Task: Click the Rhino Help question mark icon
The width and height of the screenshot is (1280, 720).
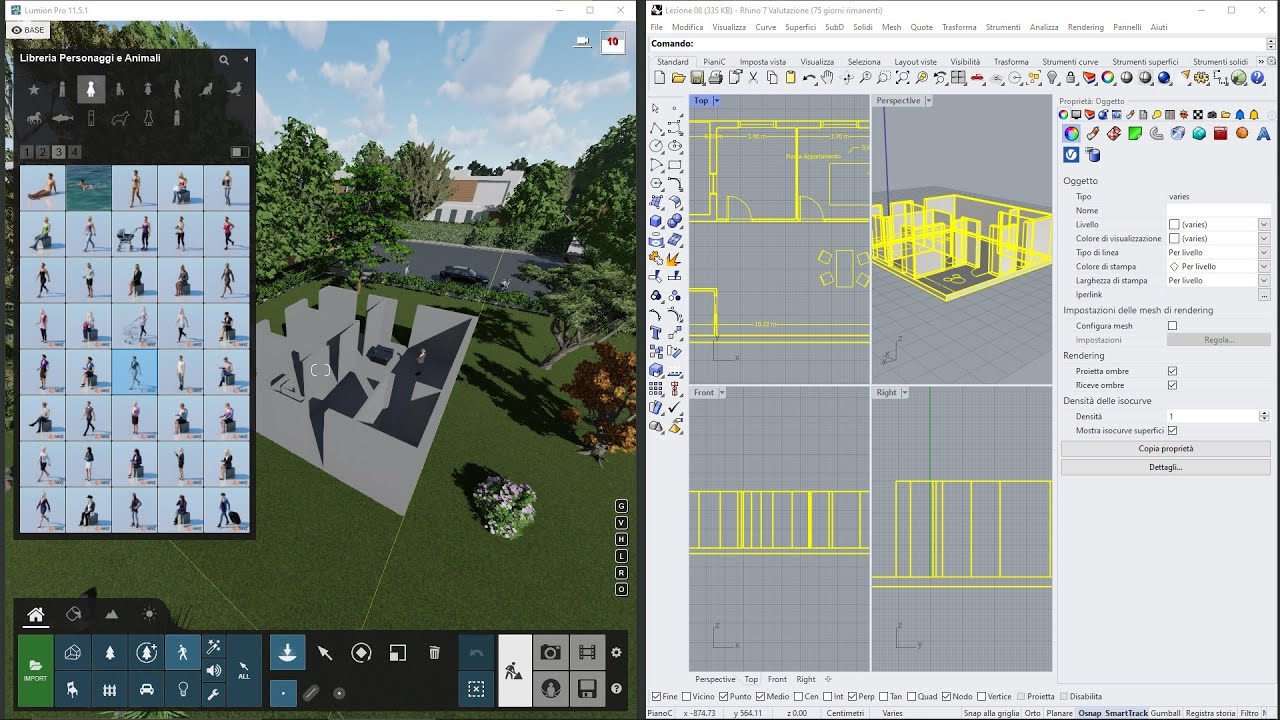Action: tap(1258, 78)
